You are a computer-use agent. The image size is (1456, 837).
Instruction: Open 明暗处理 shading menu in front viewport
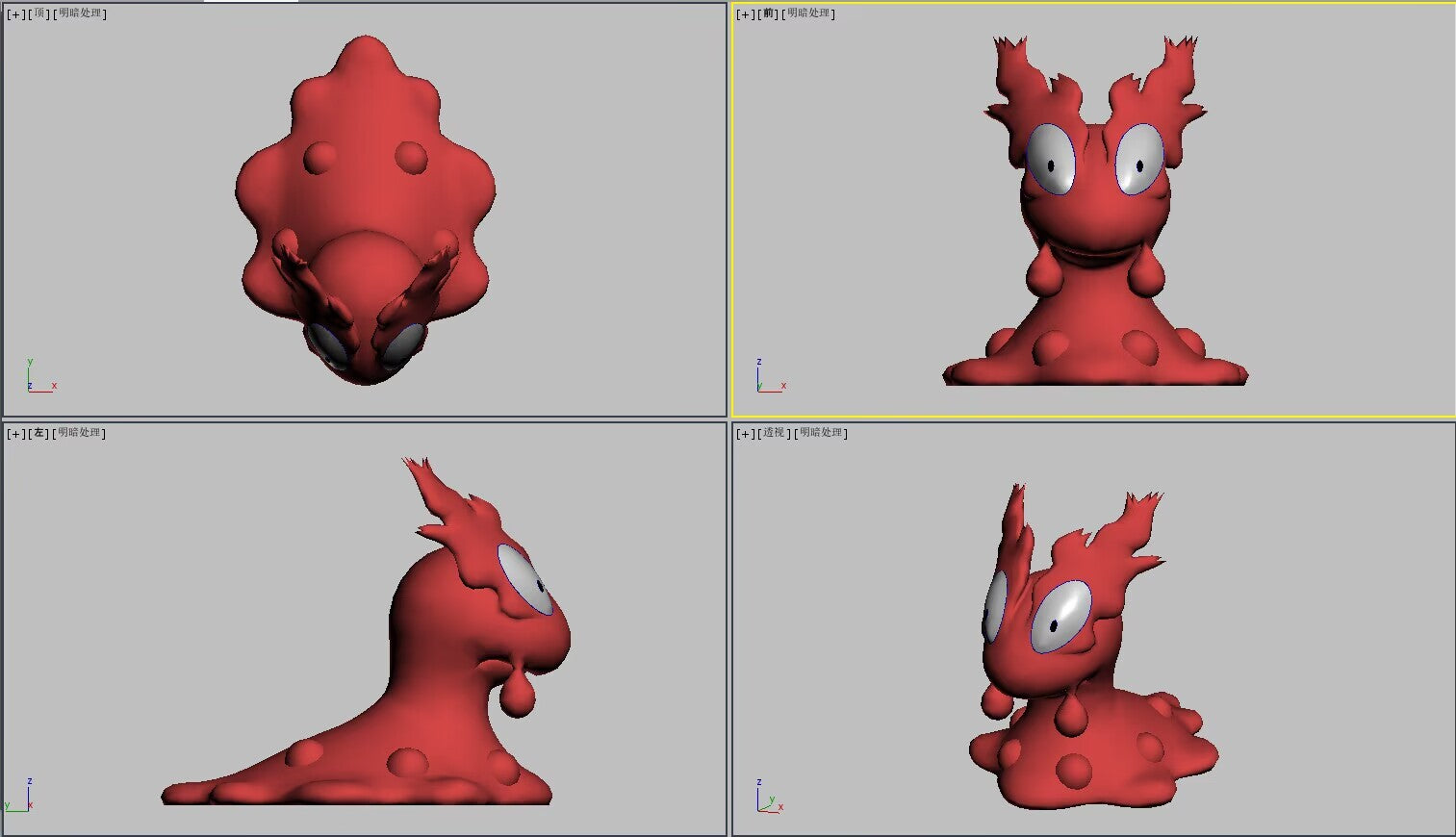(809, 14)
